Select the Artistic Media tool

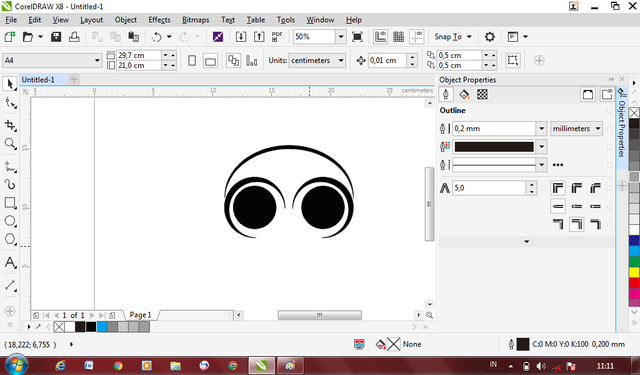(10, 184)
